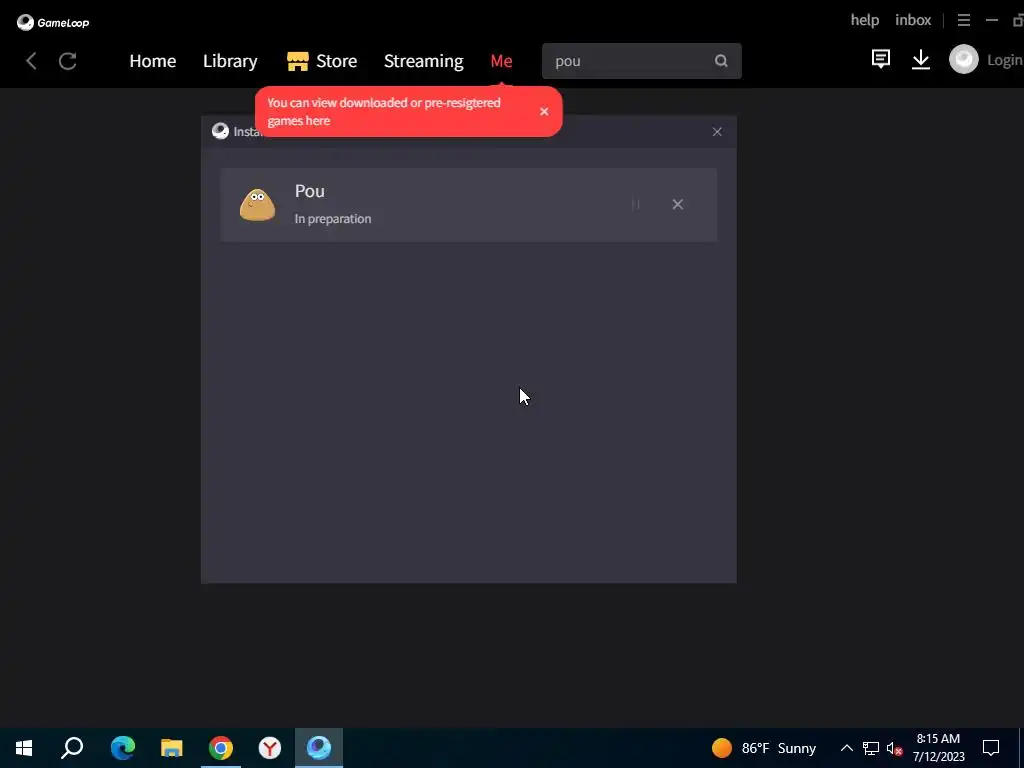
Task: Open Yandex browser from taskbar
Action: tap(270, 748)
